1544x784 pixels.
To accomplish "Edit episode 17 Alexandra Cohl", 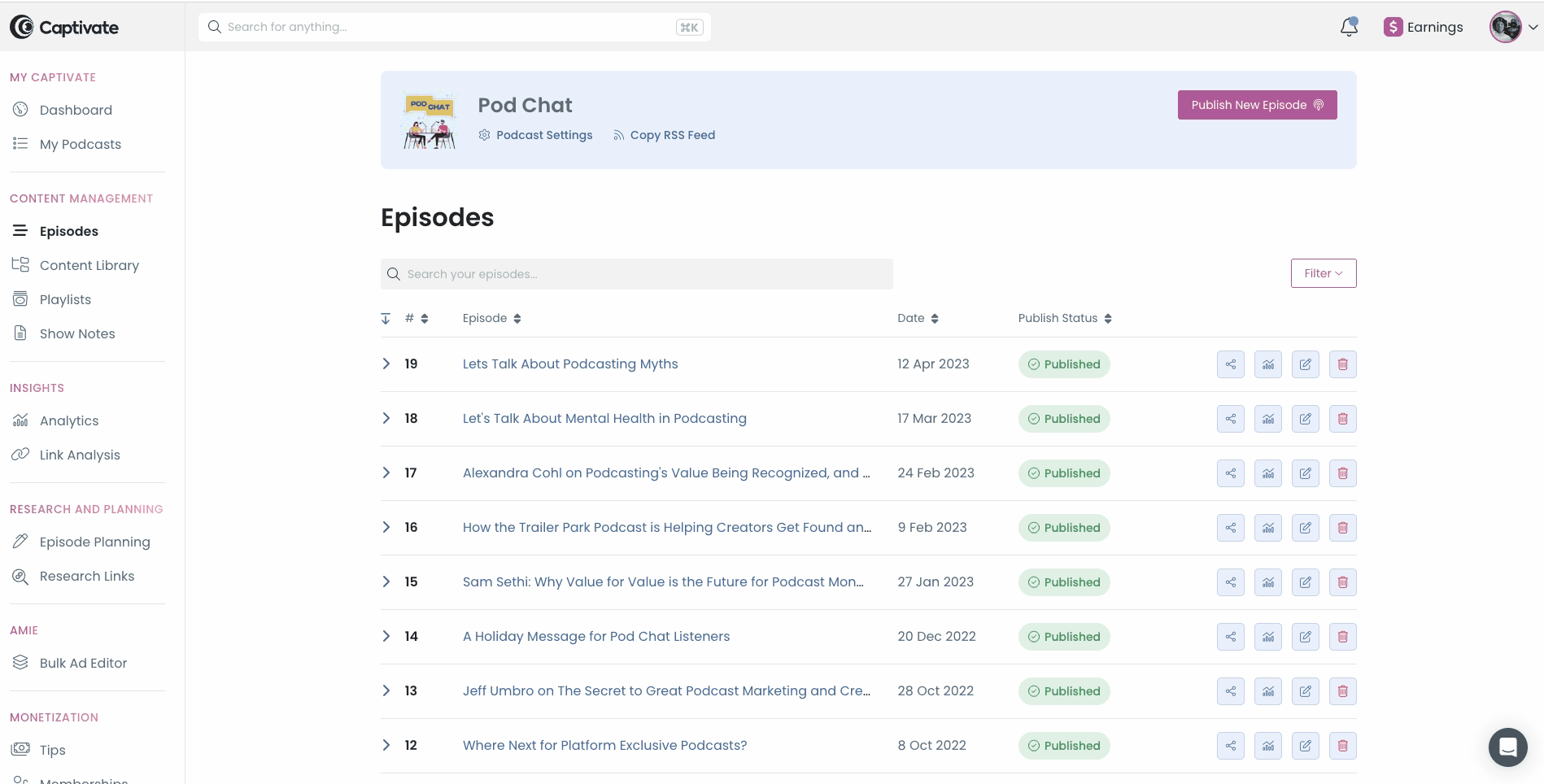I will [1306, 473].
